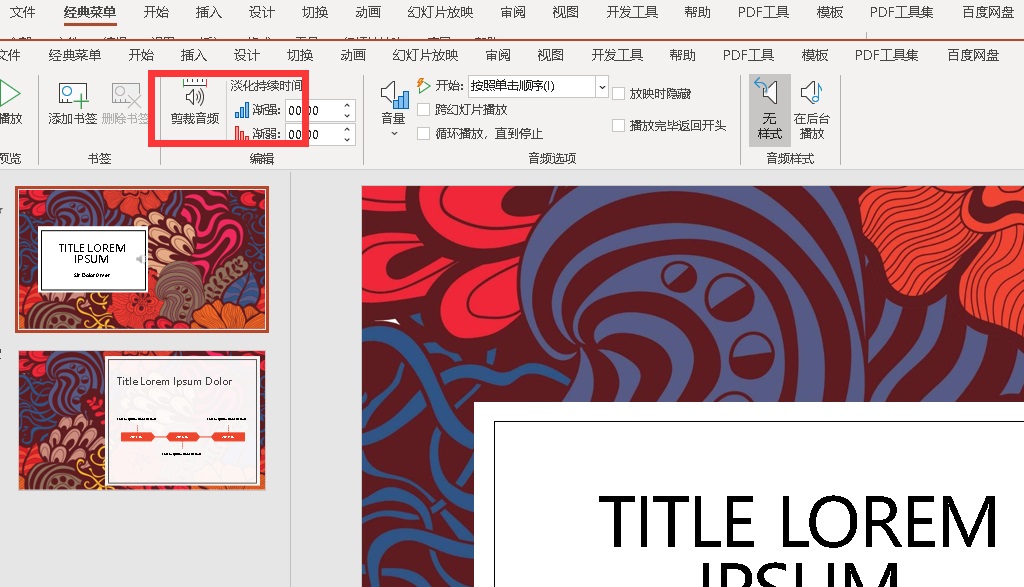1024x587 pixels.
Task: Switch to 插入 tab in the top row
Action: (x=208, y=12)
